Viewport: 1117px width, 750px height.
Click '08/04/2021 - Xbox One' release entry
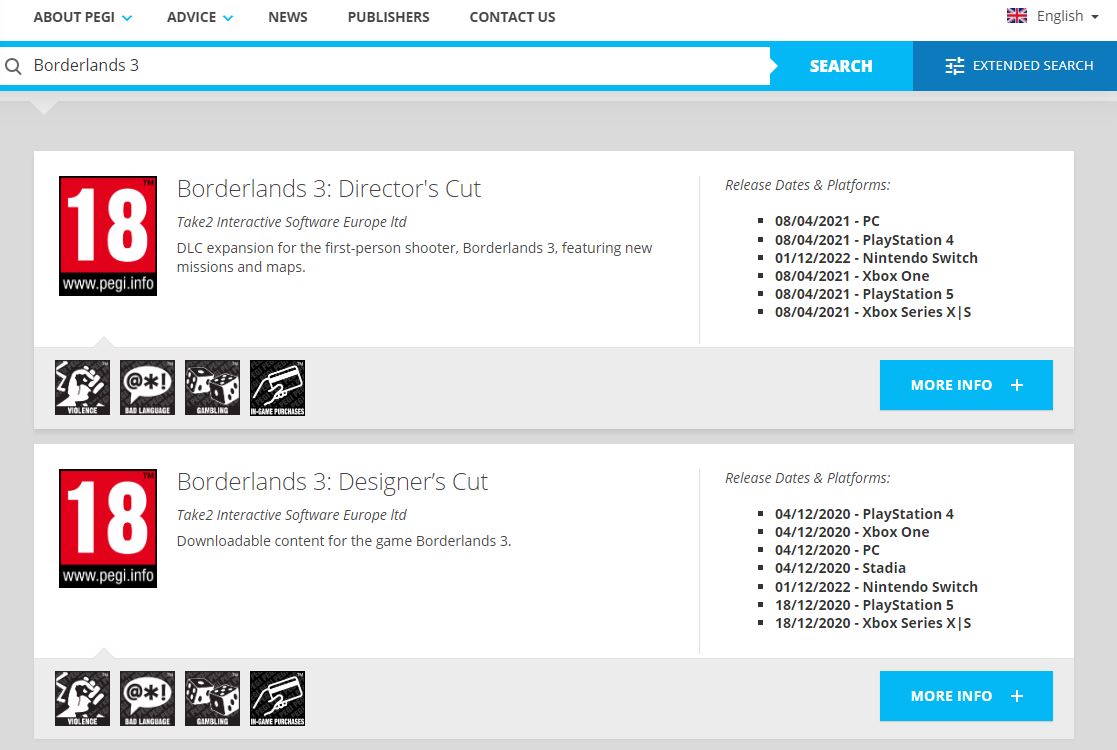point(852,276)
